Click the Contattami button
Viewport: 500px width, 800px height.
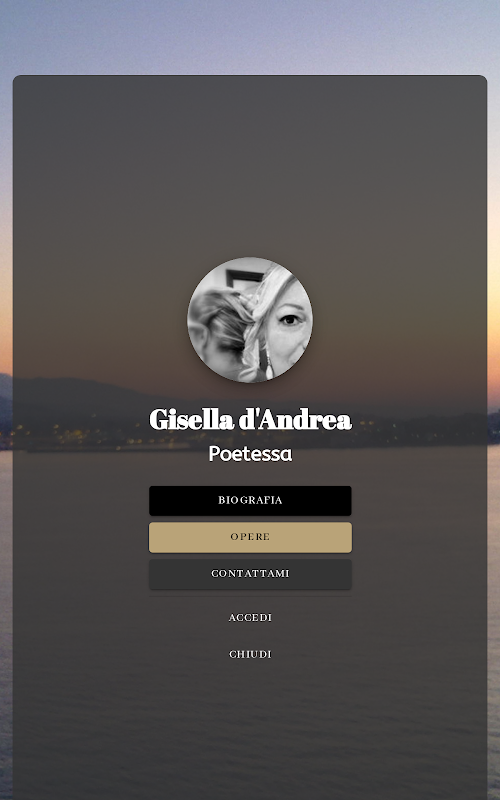coord(250,574)
